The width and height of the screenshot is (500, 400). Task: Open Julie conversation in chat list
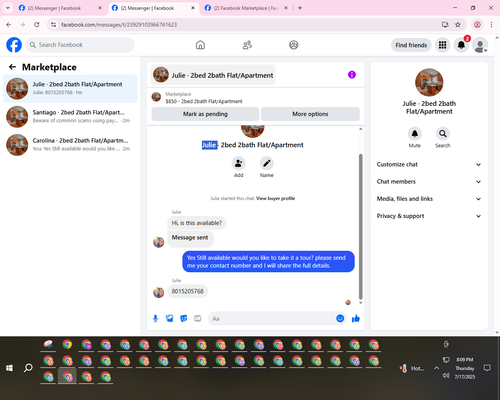coord(70,89)
